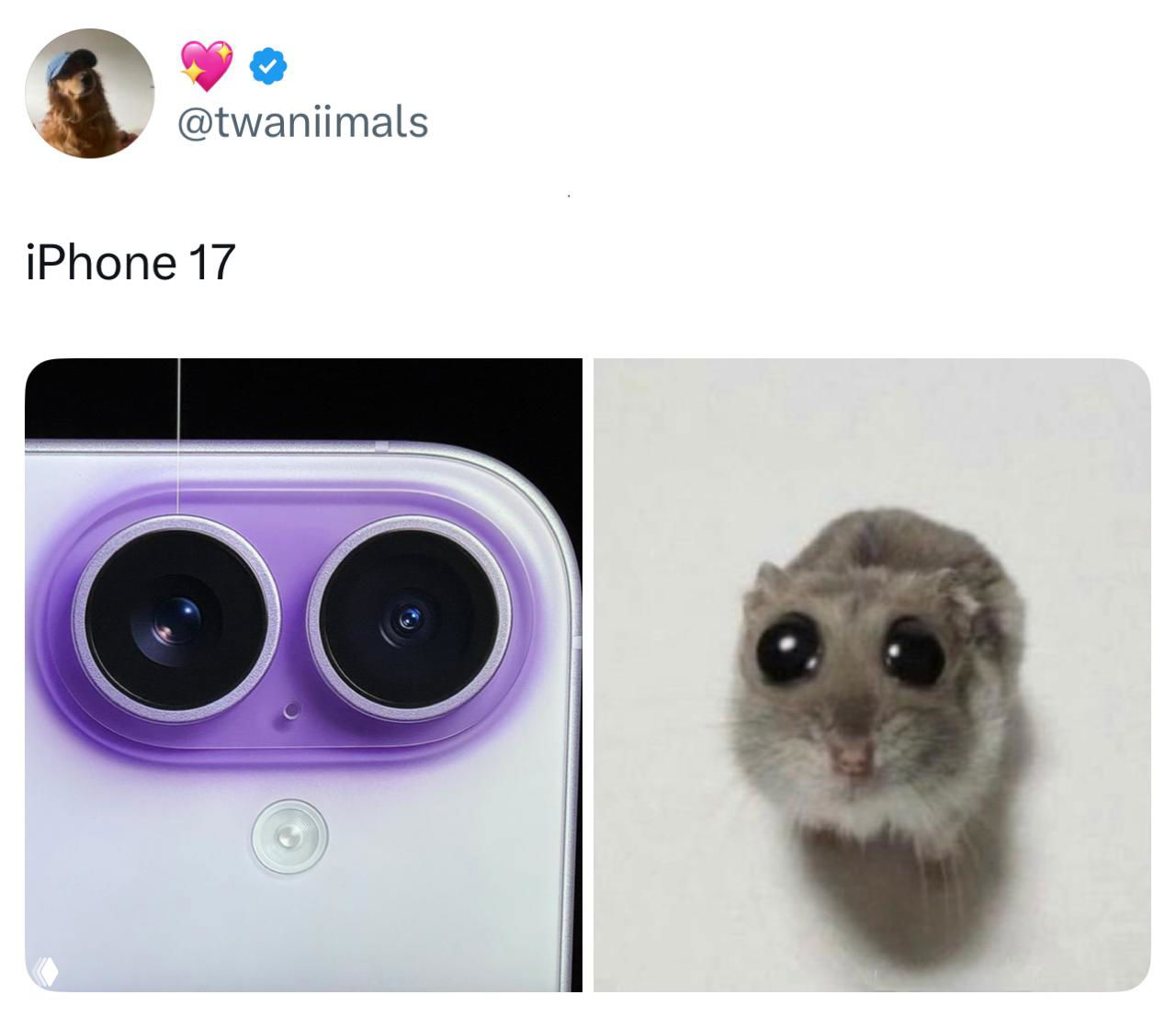
Task: Click the hamster's right shiny eye
Action: click(915, 654)
